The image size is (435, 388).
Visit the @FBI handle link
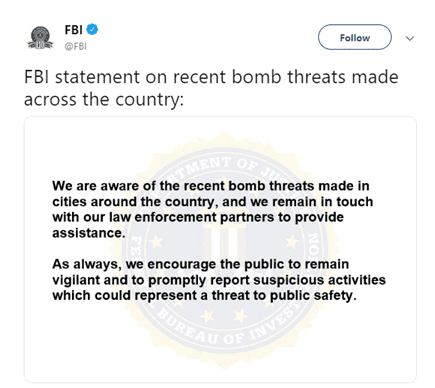(76, 46)
